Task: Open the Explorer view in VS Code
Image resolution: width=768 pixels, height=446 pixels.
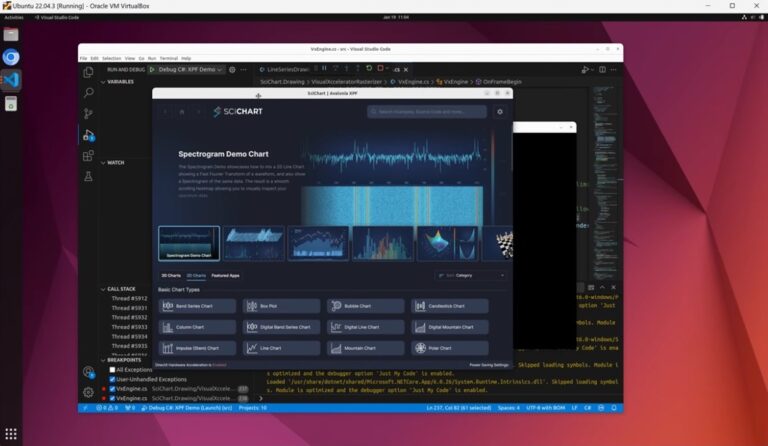Action: click(88, 72)
